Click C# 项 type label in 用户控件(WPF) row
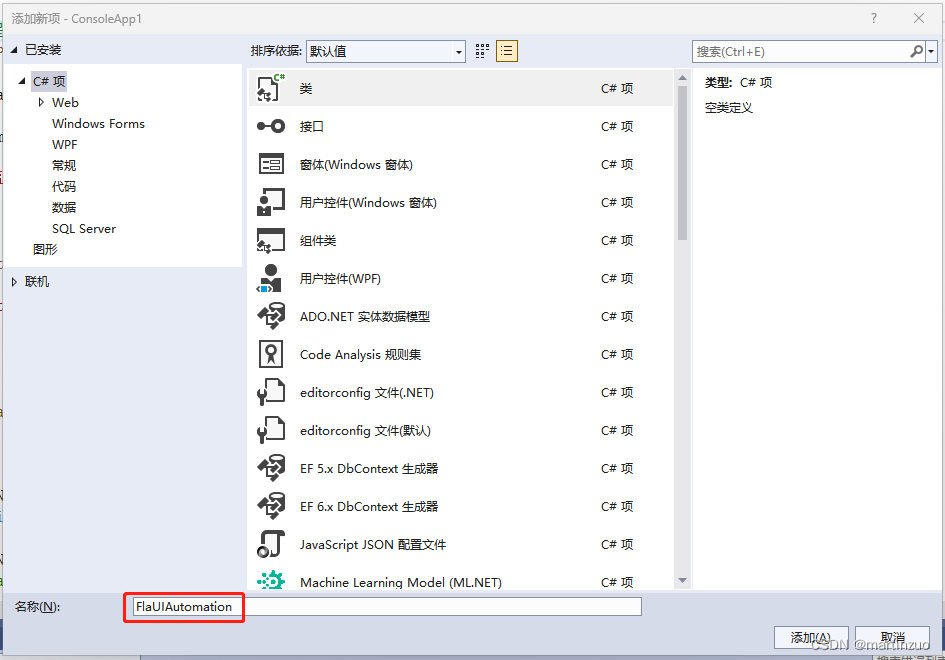 point(617,278)
